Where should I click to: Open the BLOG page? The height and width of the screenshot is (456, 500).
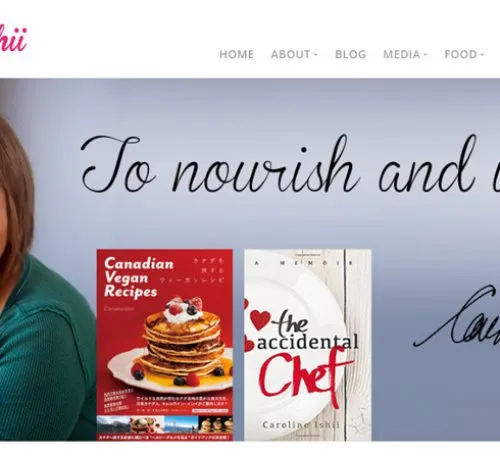click(351, 54)
